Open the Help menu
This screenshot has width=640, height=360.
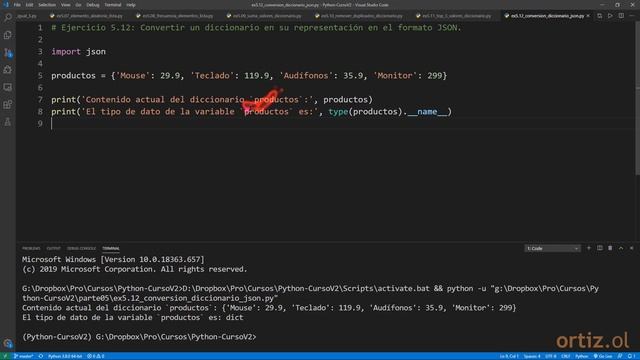click(x=131, y=5)
